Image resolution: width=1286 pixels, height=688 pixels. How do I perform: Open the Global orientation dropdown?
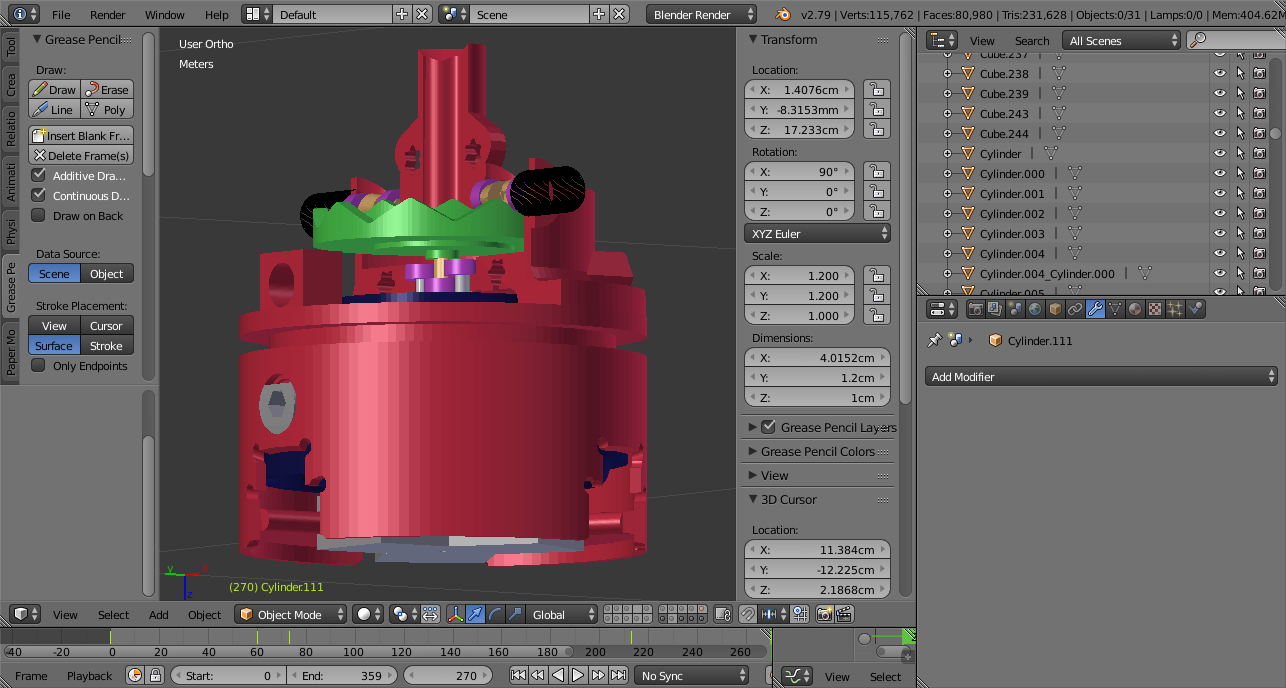(563, 614)
